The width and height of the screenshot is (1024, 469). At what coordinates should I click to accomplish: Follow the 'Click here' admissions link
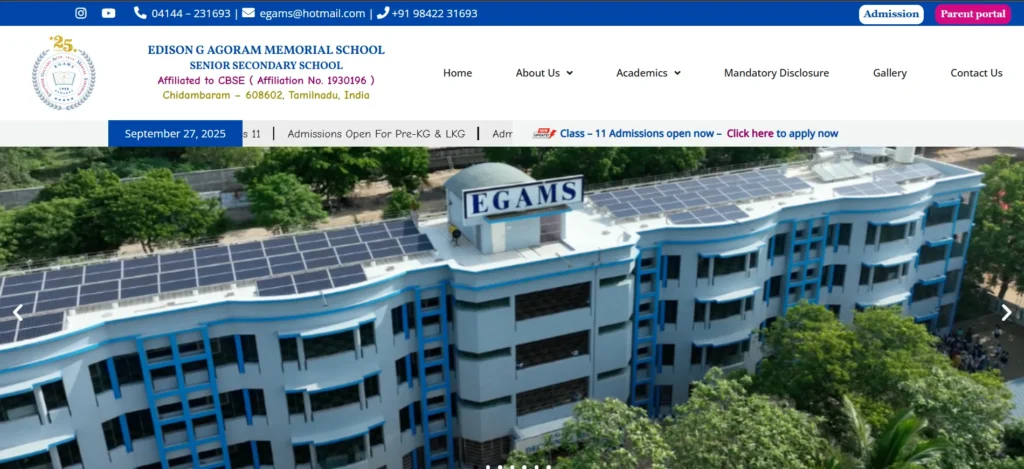point(749,133)
